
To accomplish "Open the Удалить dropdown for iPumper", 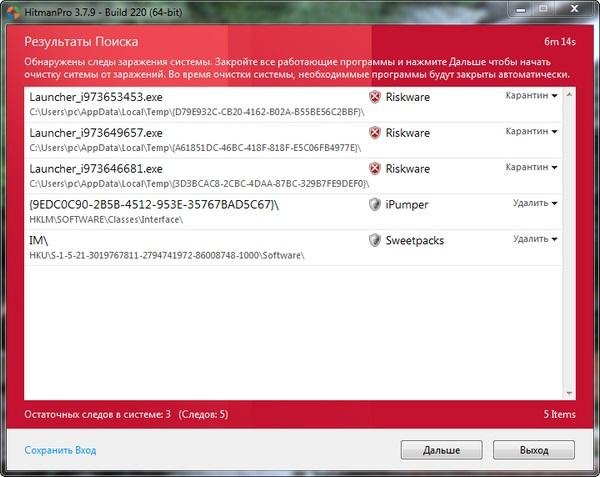I will [535, 203].
